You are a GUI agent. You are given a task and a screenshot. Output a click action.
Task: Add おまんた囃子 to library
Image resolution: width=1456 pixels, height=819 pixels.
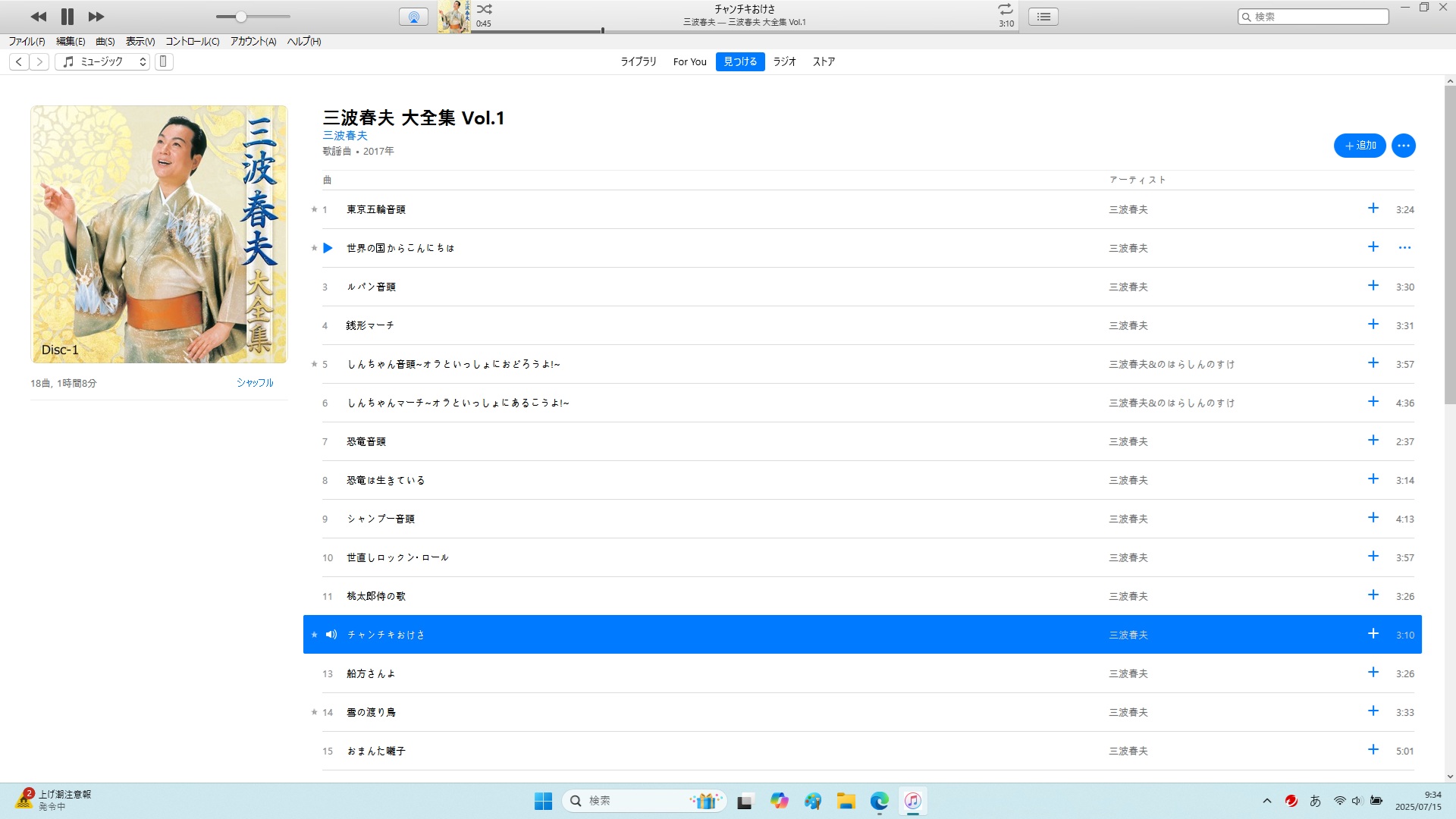1373,750
